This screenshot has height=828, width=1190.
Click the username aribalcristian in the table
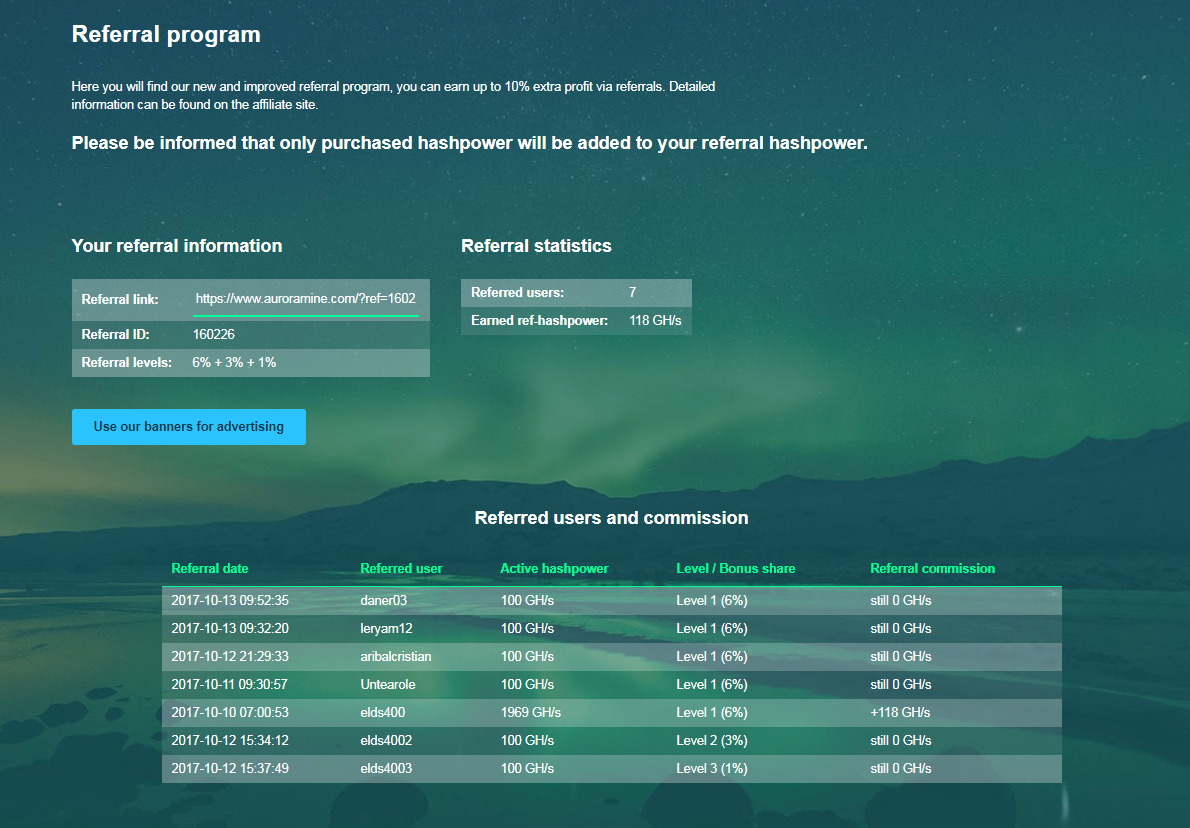pos(396,657)
